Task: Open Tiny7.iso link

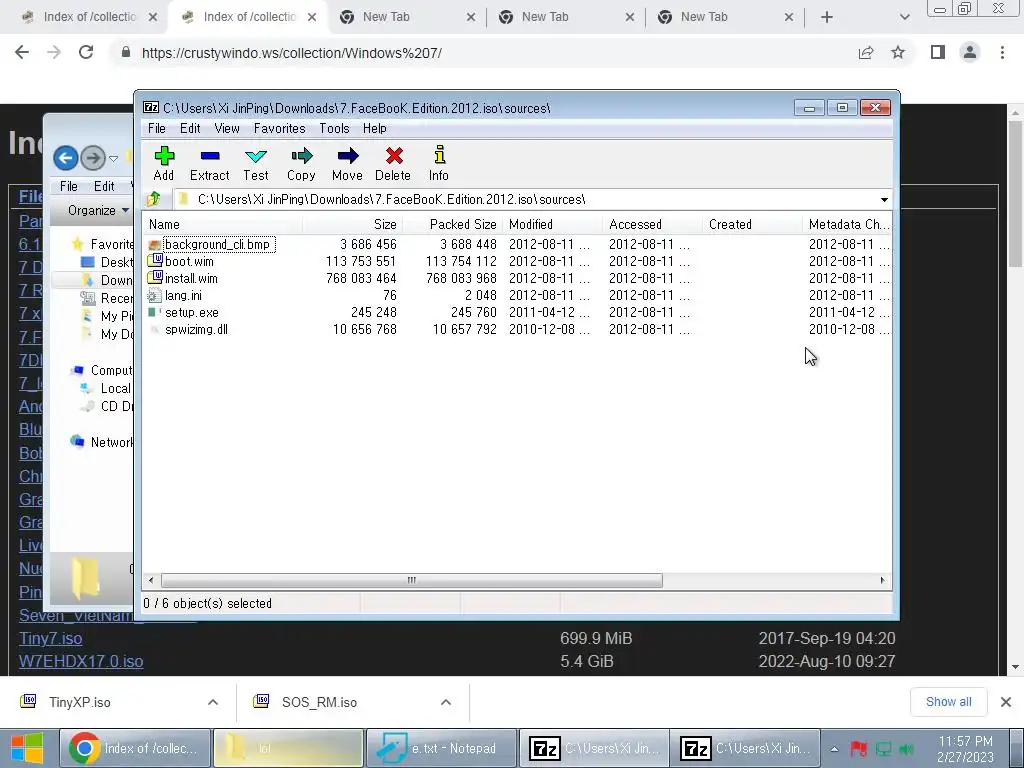Action: [x=50, y=638]
